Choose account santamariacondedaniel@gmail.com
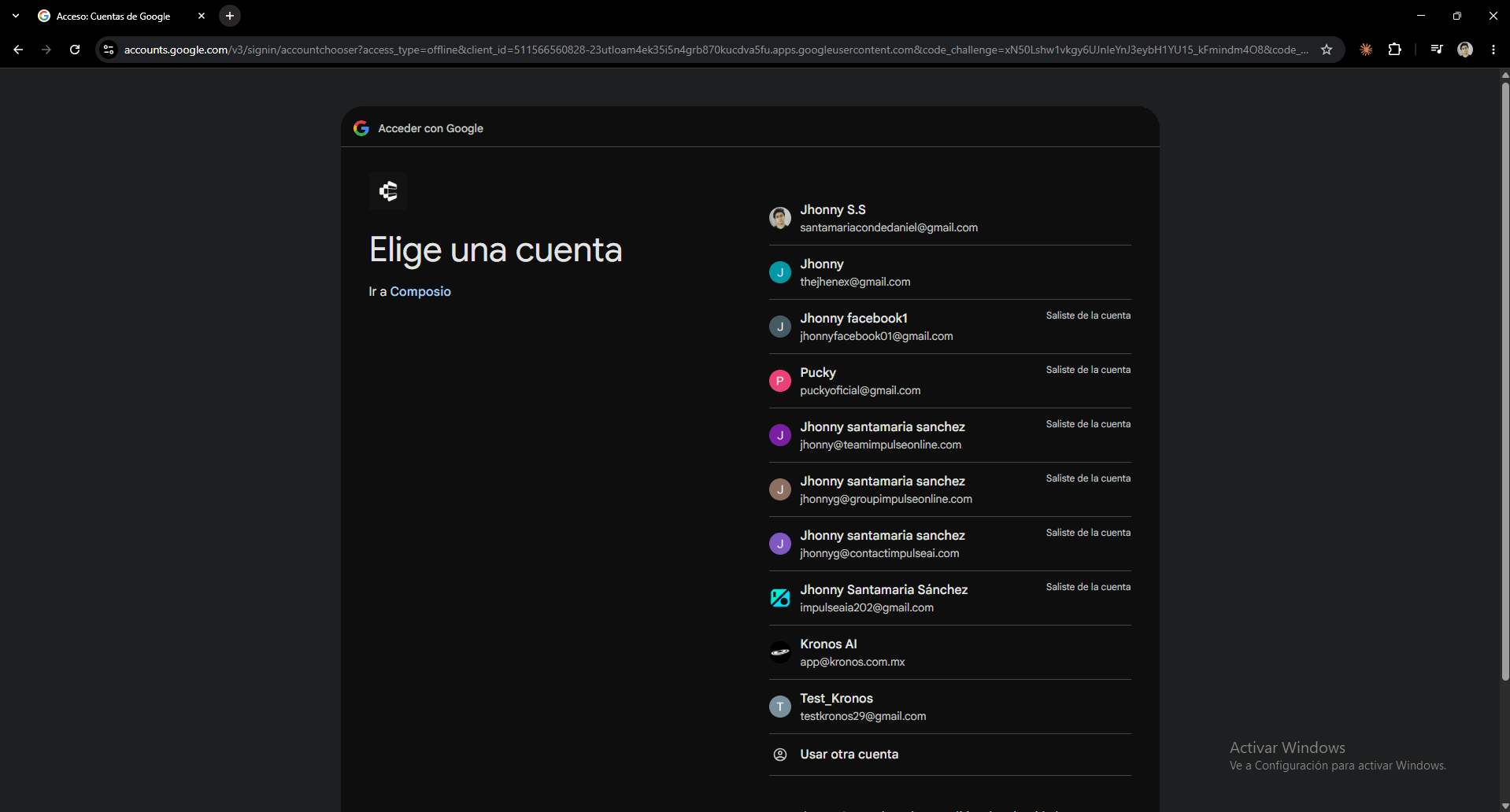This screenshot has width=1510, height=812. point(949,218)
